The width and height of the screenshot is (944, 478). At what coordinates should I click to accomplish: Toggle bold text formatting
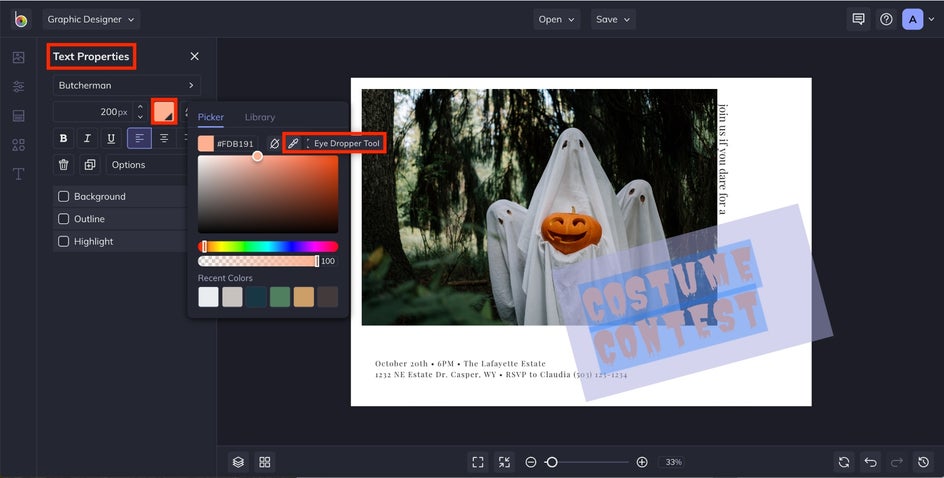coord(64,138)
